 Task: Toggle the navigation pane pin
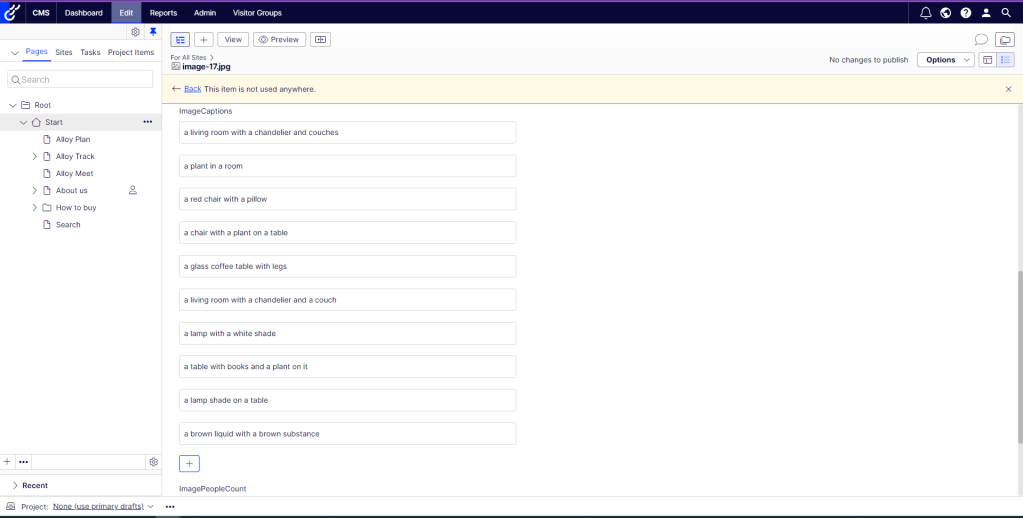[153, 32]
